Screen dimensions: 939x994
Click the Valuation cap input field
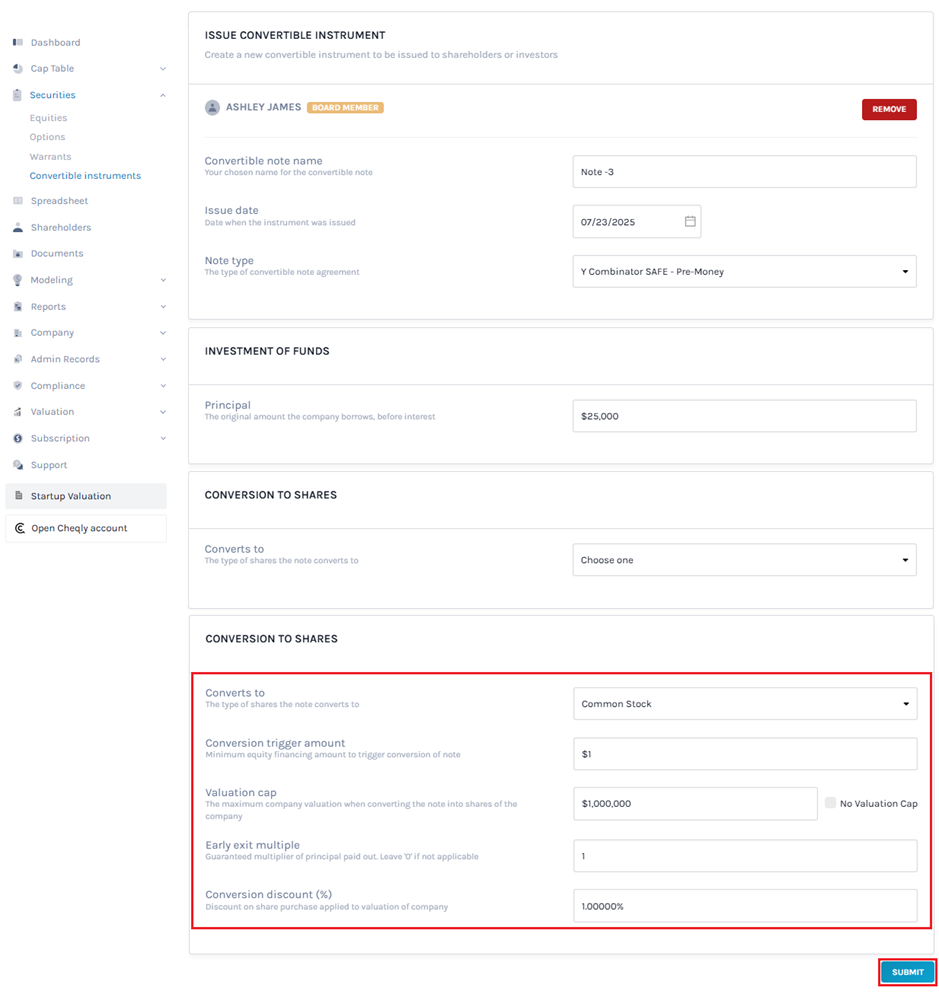coord(696,803)
